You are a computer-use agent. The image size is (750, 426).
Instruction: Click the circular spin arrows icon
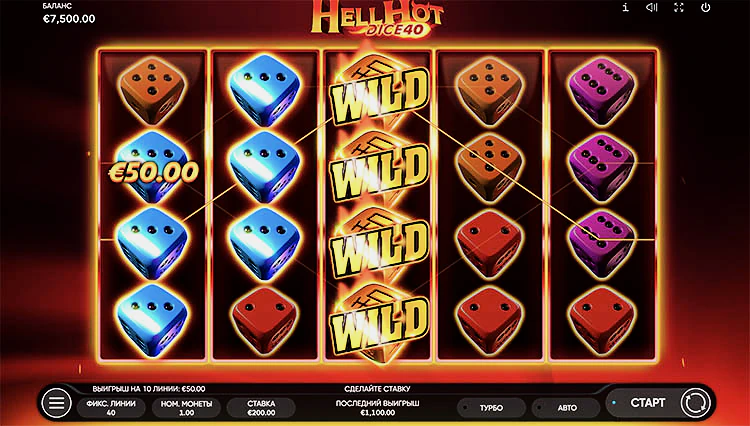pos(695,403)
